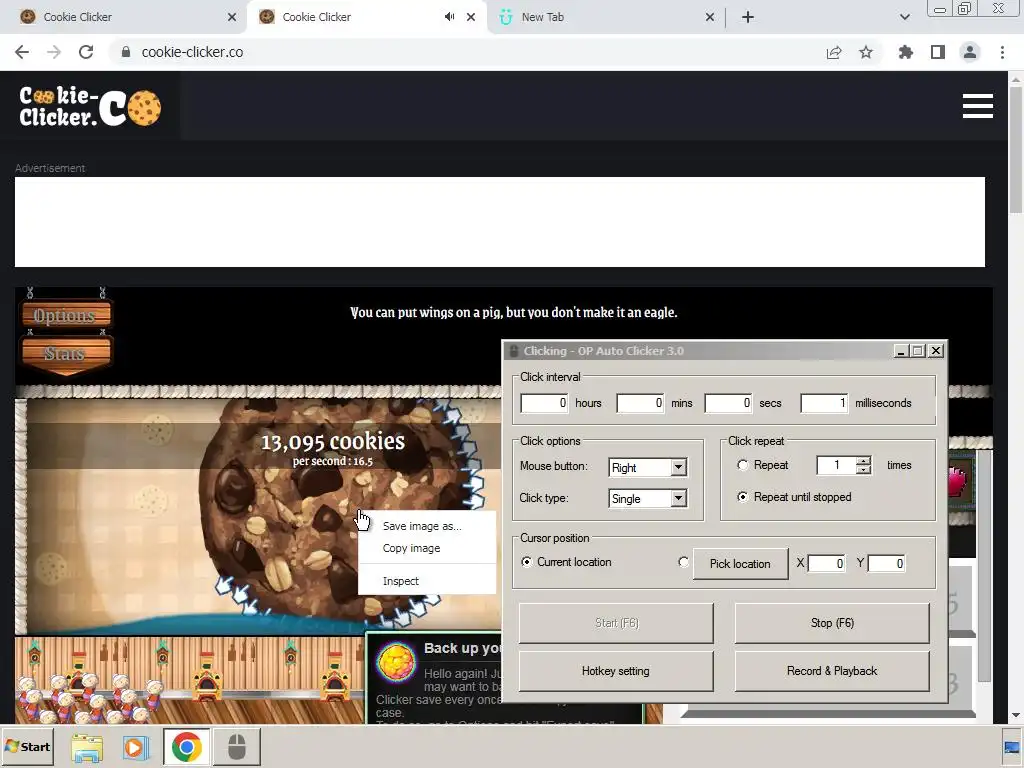Switch to the New Tab tab

[604, 17]
